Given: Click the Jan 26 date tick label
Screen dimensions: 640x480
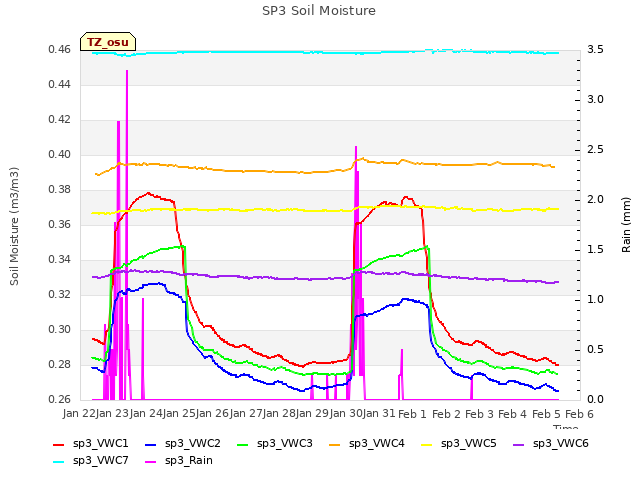Looking at the screenshot, I should [213, 414].
